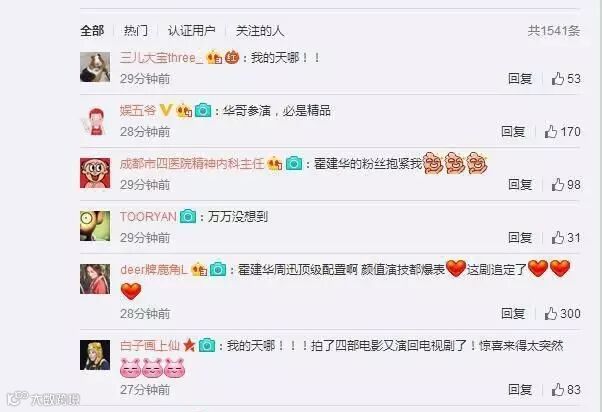Click the yellow V badge next to 娱五爷

point(165,110)
